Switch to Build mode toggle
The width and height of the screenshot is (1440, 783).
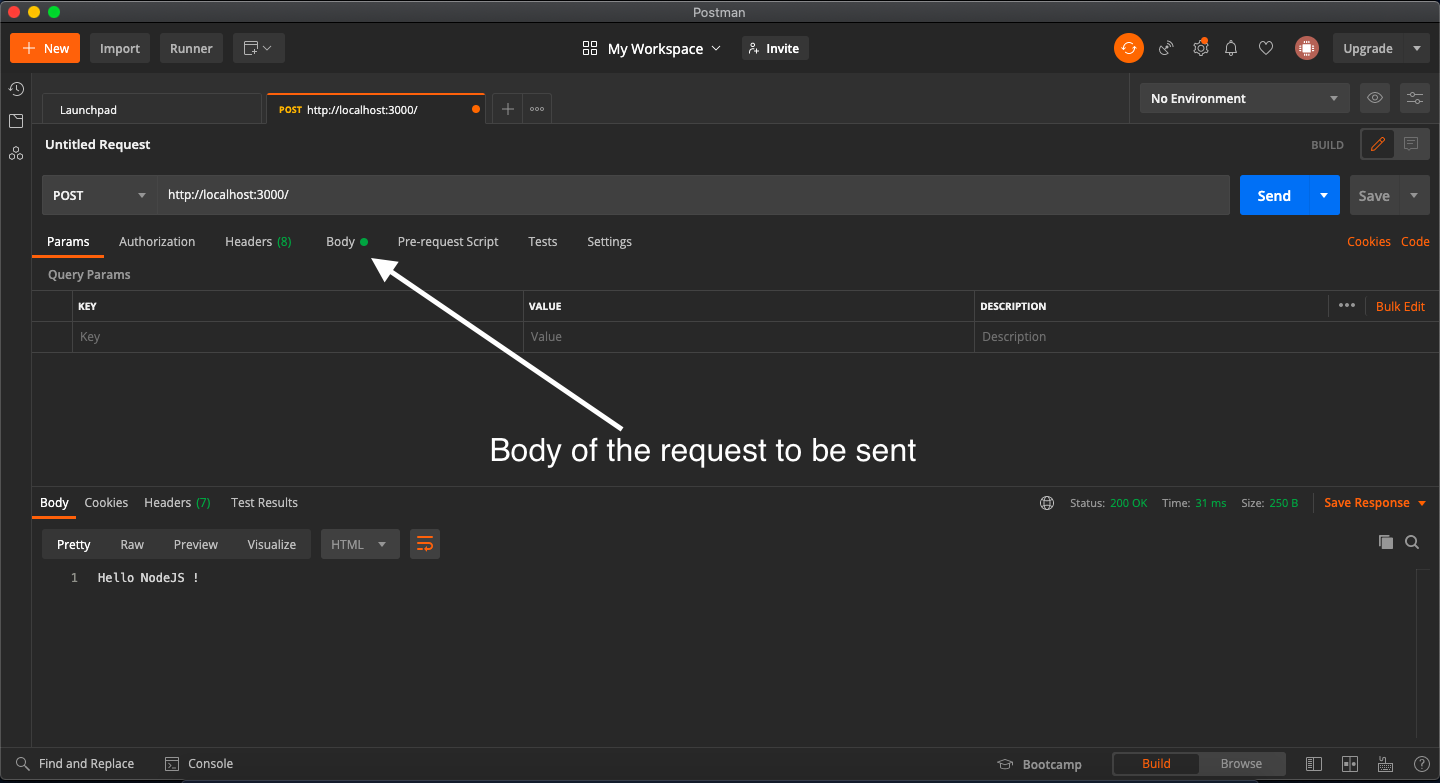point(1157,764)
